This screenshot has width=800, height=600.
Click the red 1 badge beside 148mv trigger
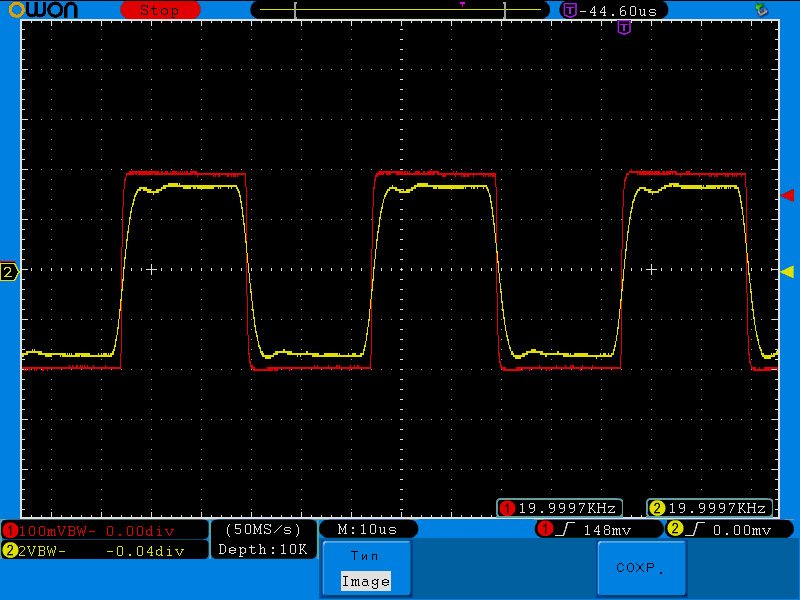coord(545,529)
